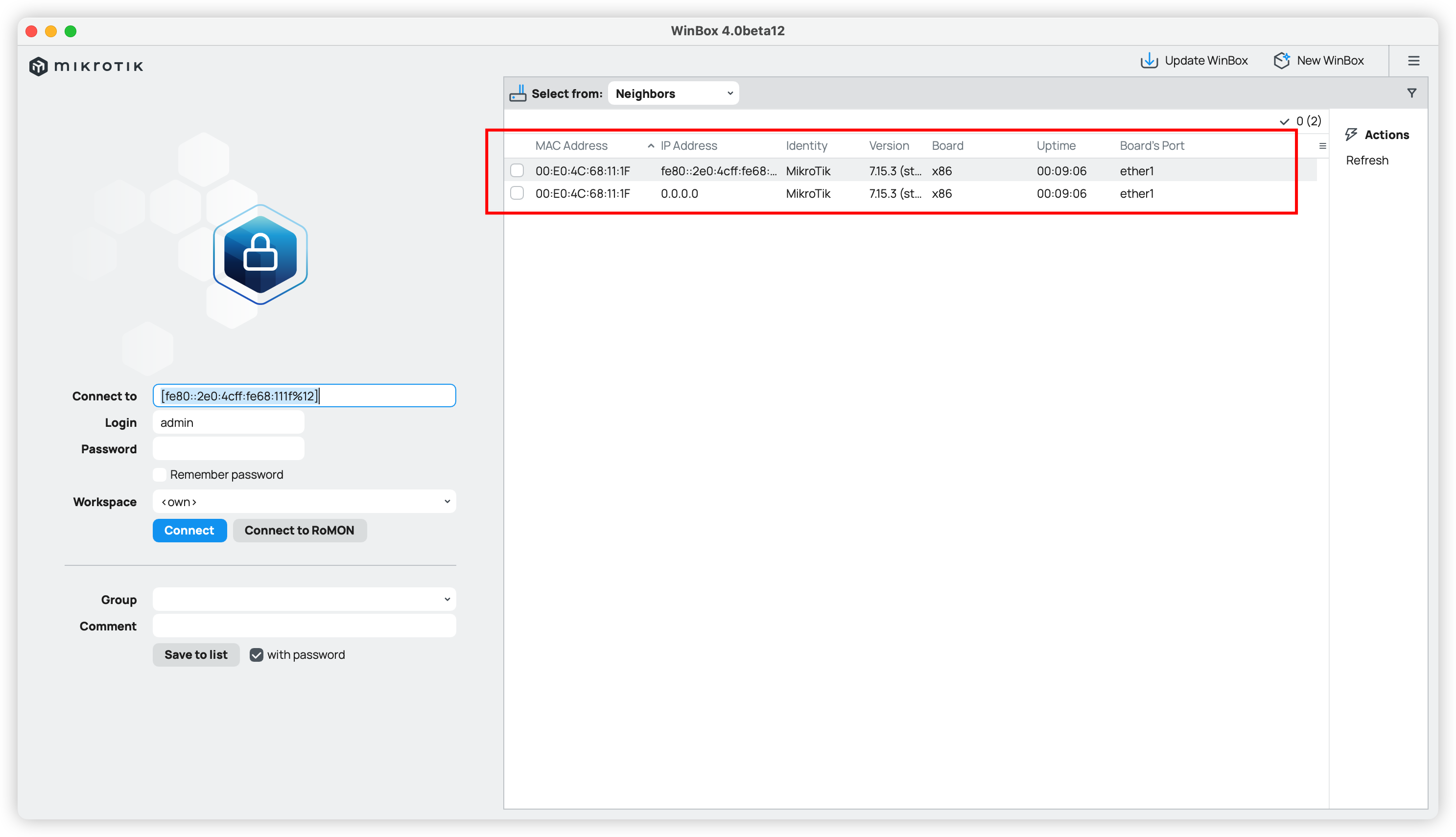Click the blue lock hexagon image
Image resolution: width=1456 pixels, height=837 pixels.
260,254
